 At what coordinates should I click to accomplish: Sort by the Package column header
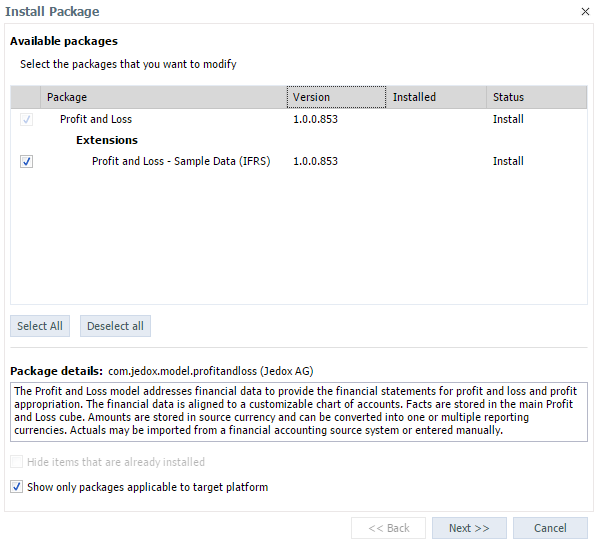pos(164,97)
